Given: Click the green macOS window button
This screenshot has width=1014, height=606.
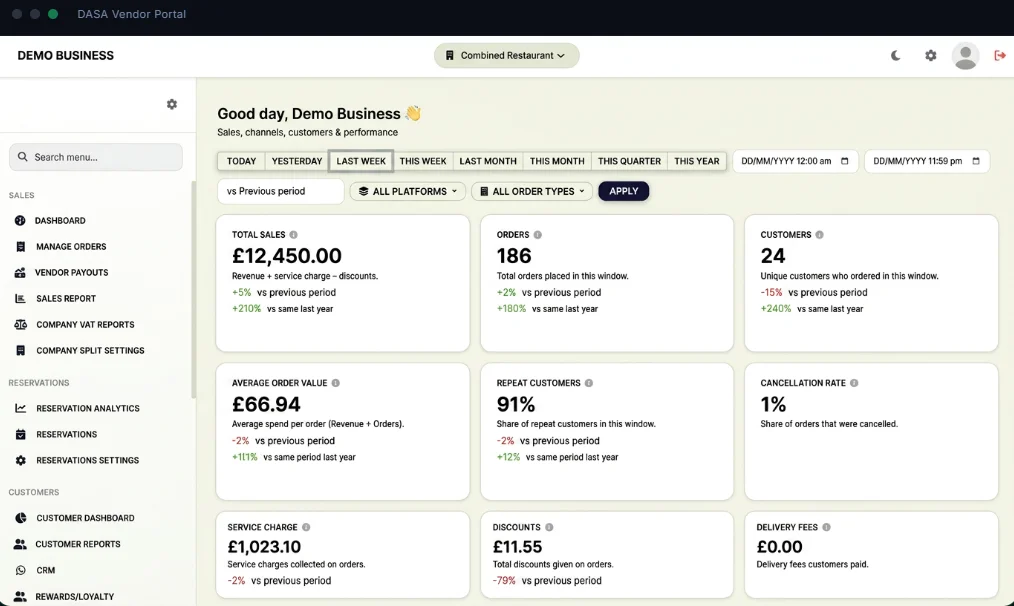Looking at the screenshot, I should pos(53,14).
